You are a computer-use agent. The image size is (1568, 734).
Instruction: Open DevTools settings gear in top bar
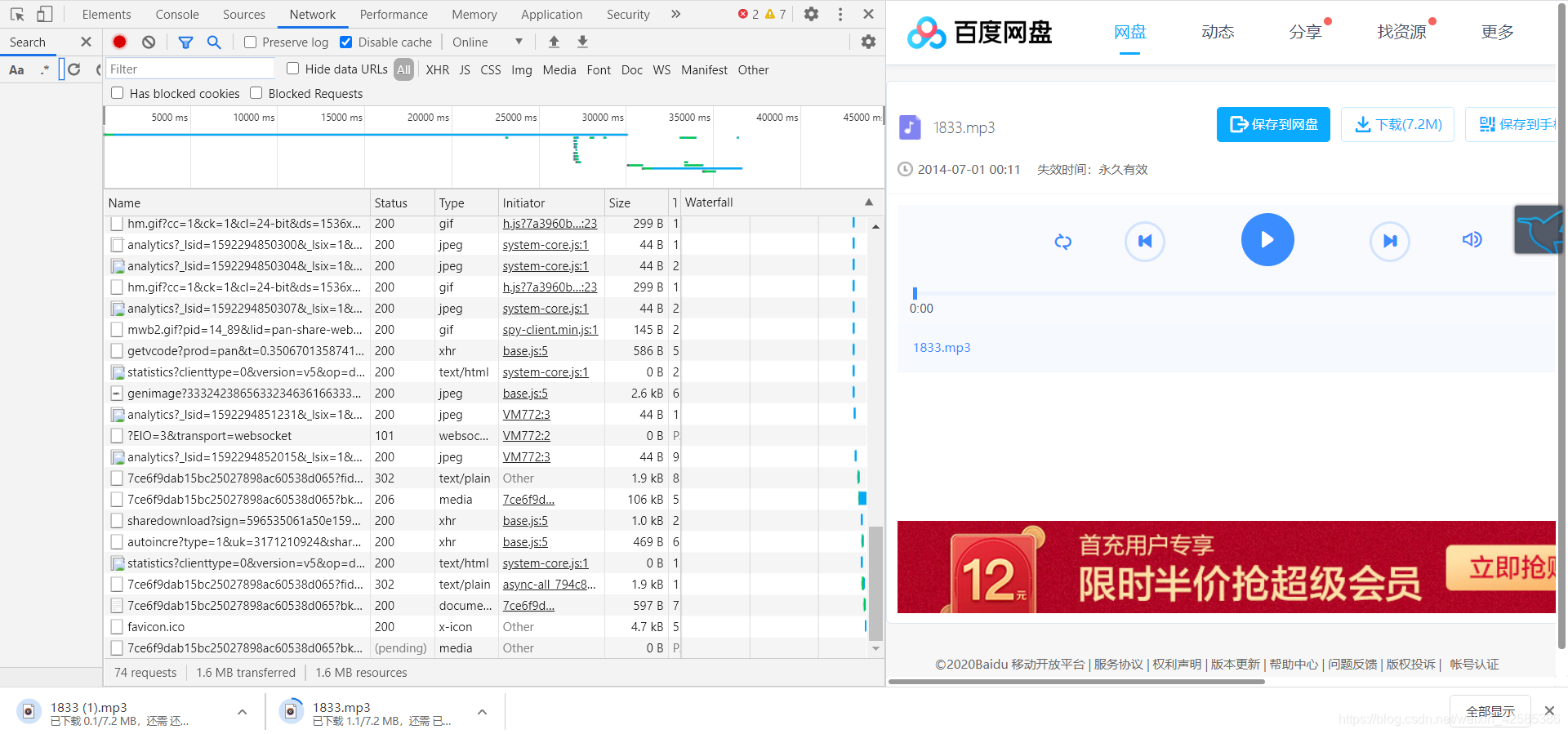tap(811, 14)
